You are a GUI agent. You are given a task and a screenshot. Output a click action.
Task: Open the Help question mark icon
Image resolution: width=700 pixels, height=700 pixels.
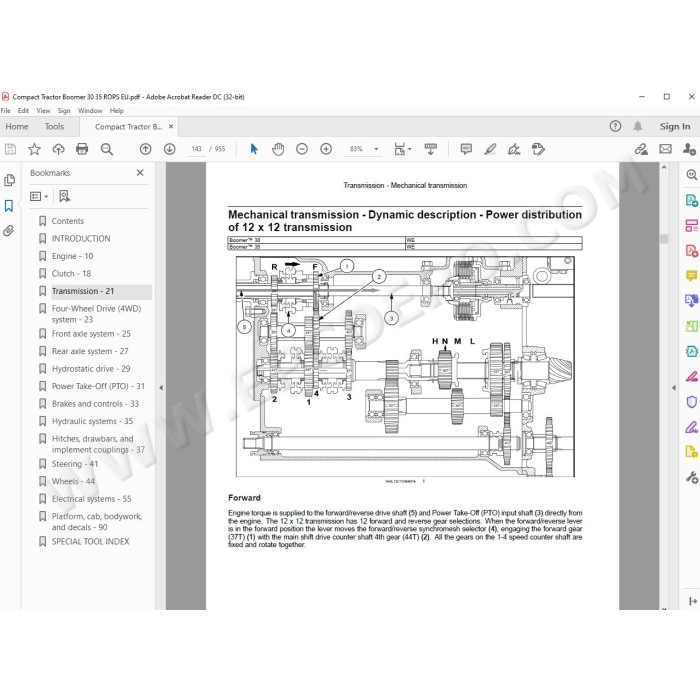click(x=615, y=126)
